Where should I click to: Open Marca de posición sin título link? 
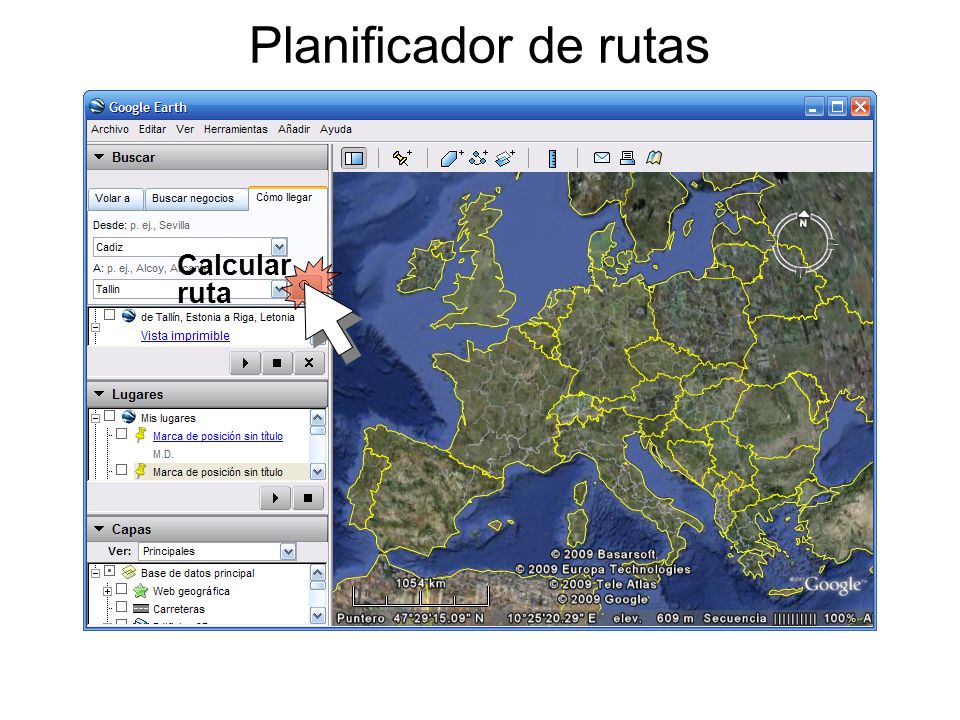[x=218, y=436]
